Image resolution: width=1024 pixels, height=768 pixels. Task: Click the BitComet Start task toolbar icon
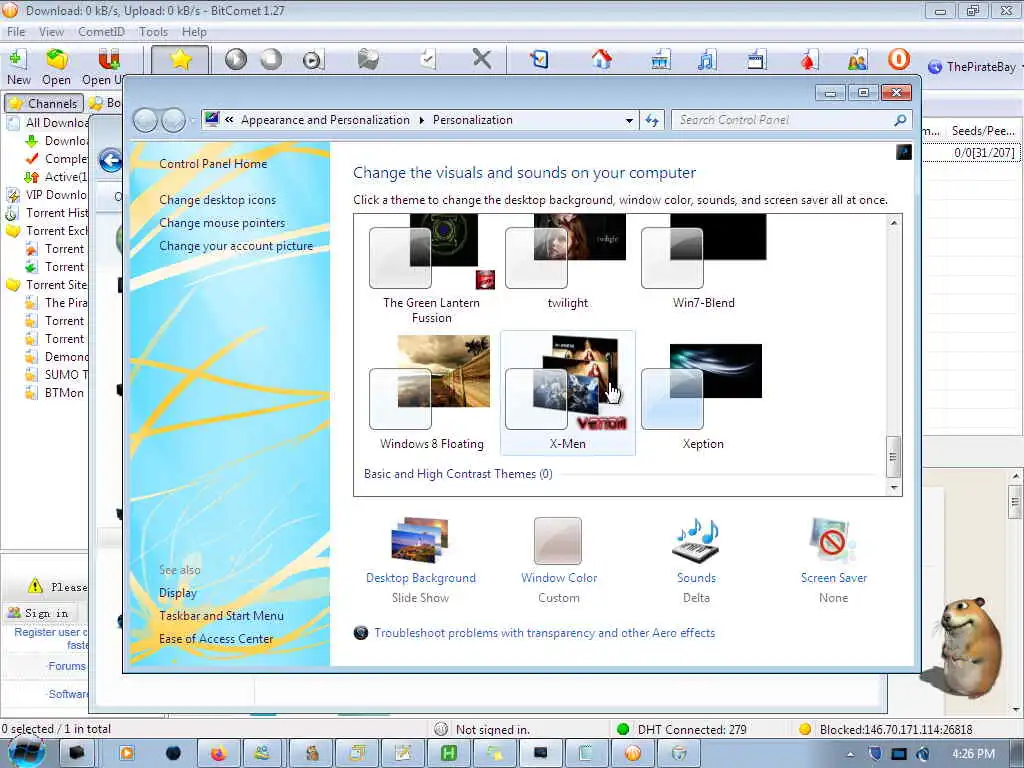[236, 59]
